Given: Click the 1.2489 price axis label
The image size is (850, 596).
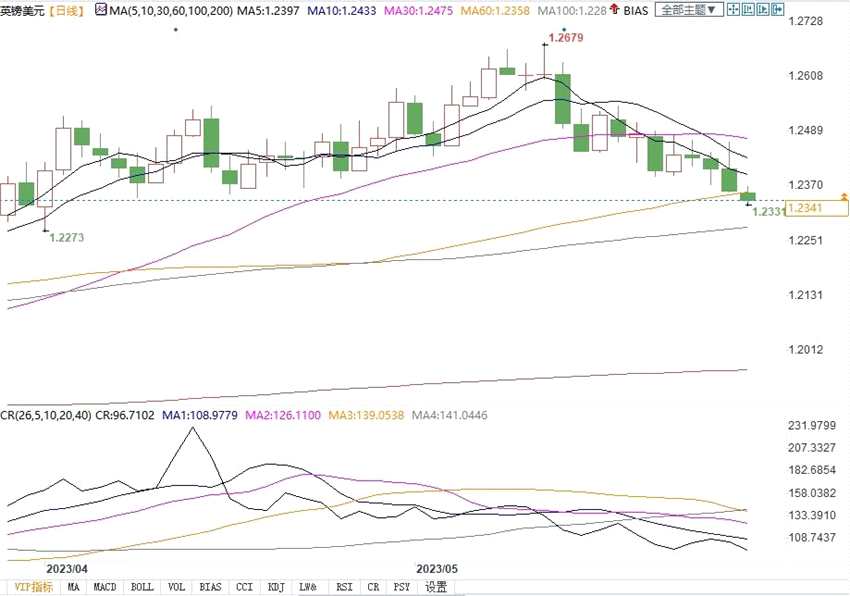Looking at the screenshot, I should [x=805, y=130].
